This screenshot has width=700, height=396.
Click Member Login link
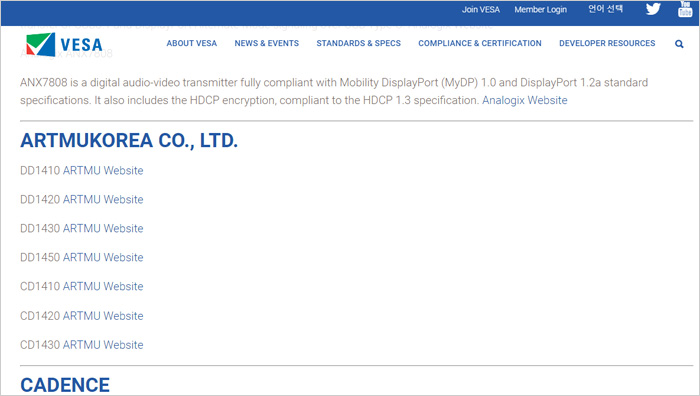[540, 9]
